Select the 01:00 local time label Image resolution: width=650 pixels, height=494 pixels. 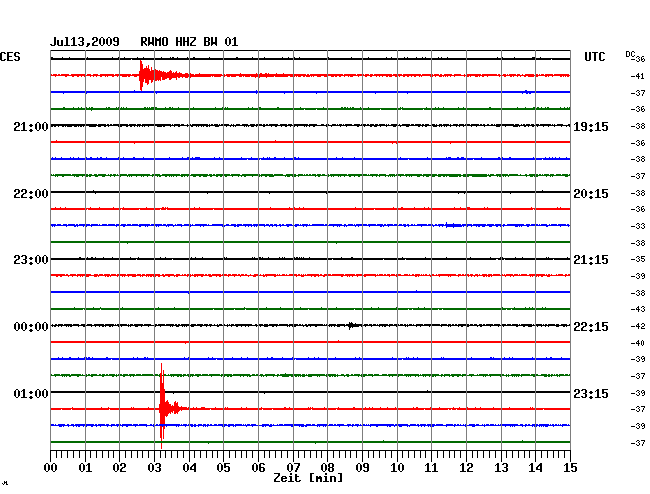pos(31,393)
